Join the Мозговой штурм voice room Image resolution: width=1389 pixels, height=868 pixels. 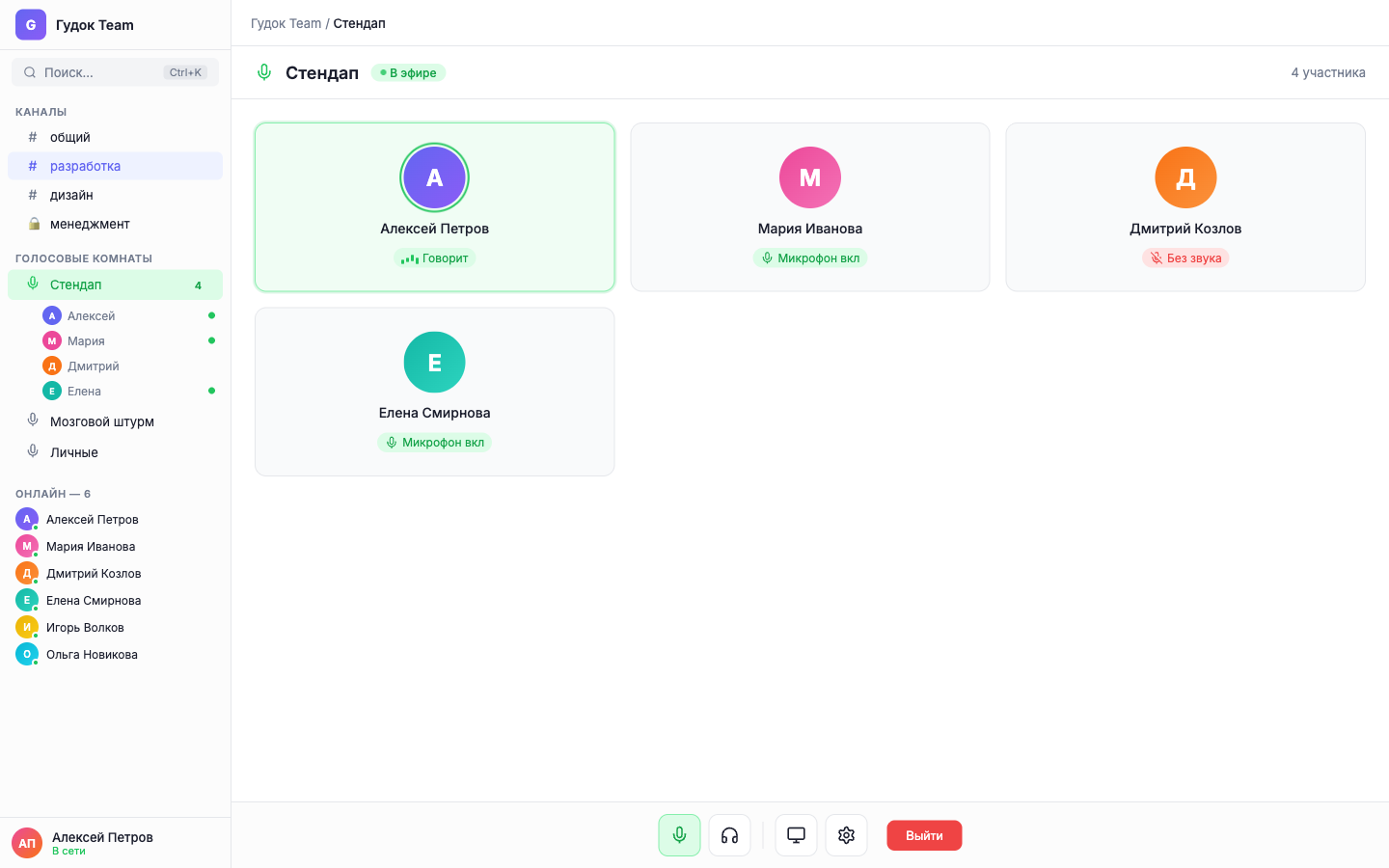[x=101, y=421]
